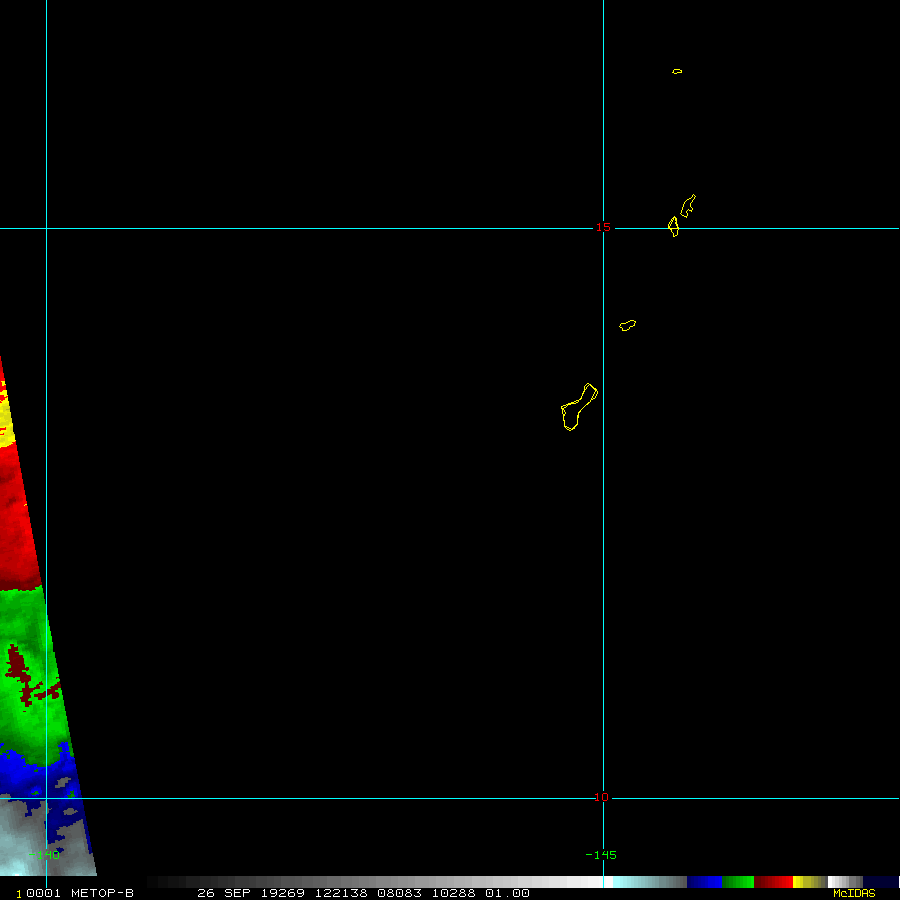Click the largest yellow island outline (Guam)
This screenshot has height=900, width=900.
577,407
